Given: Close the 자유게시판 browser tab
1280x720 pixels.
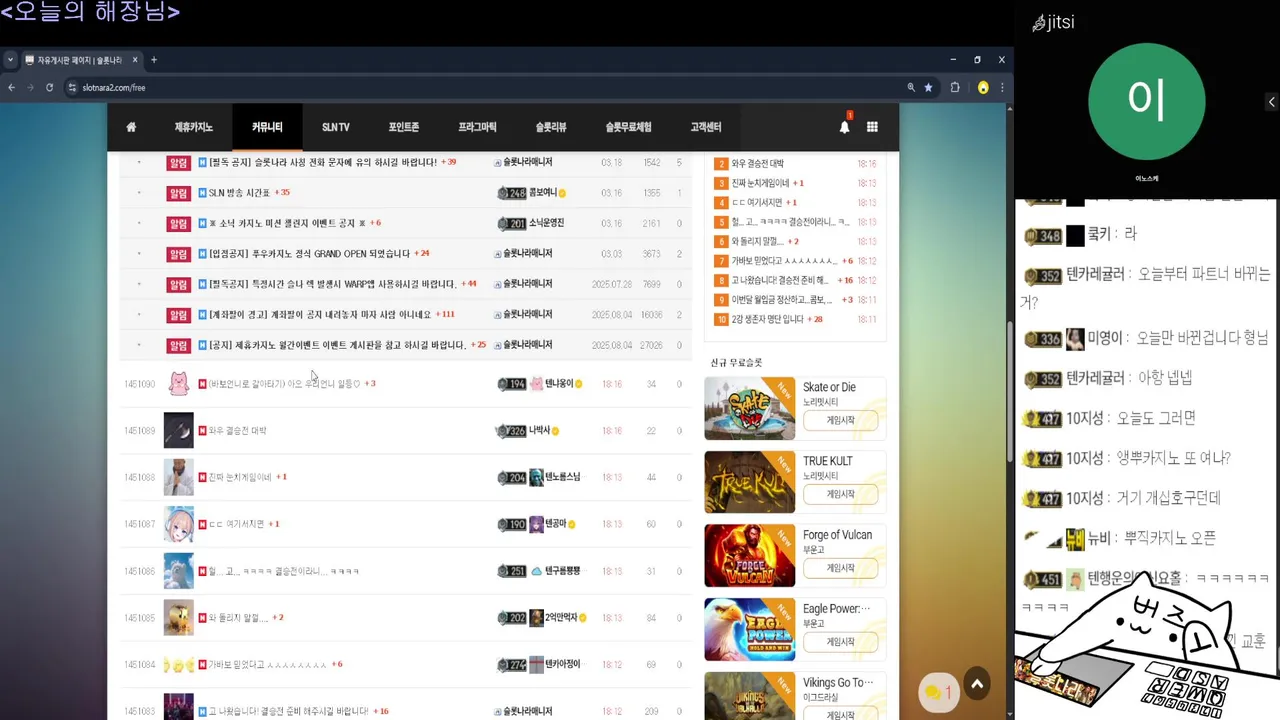Looking at the screenshot, I should 135,60.
